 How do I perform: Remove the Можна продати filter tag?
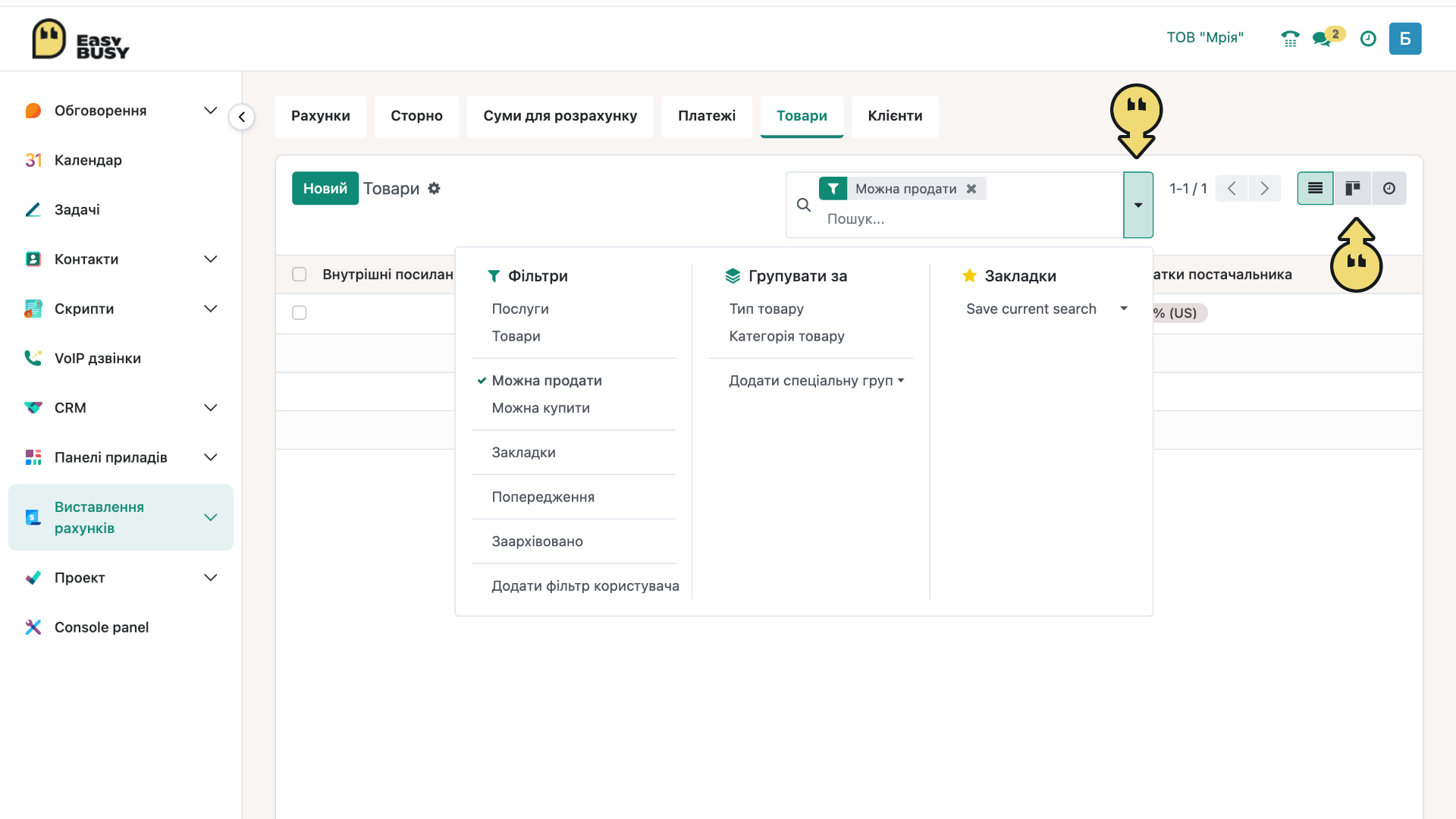pos(971,189)
